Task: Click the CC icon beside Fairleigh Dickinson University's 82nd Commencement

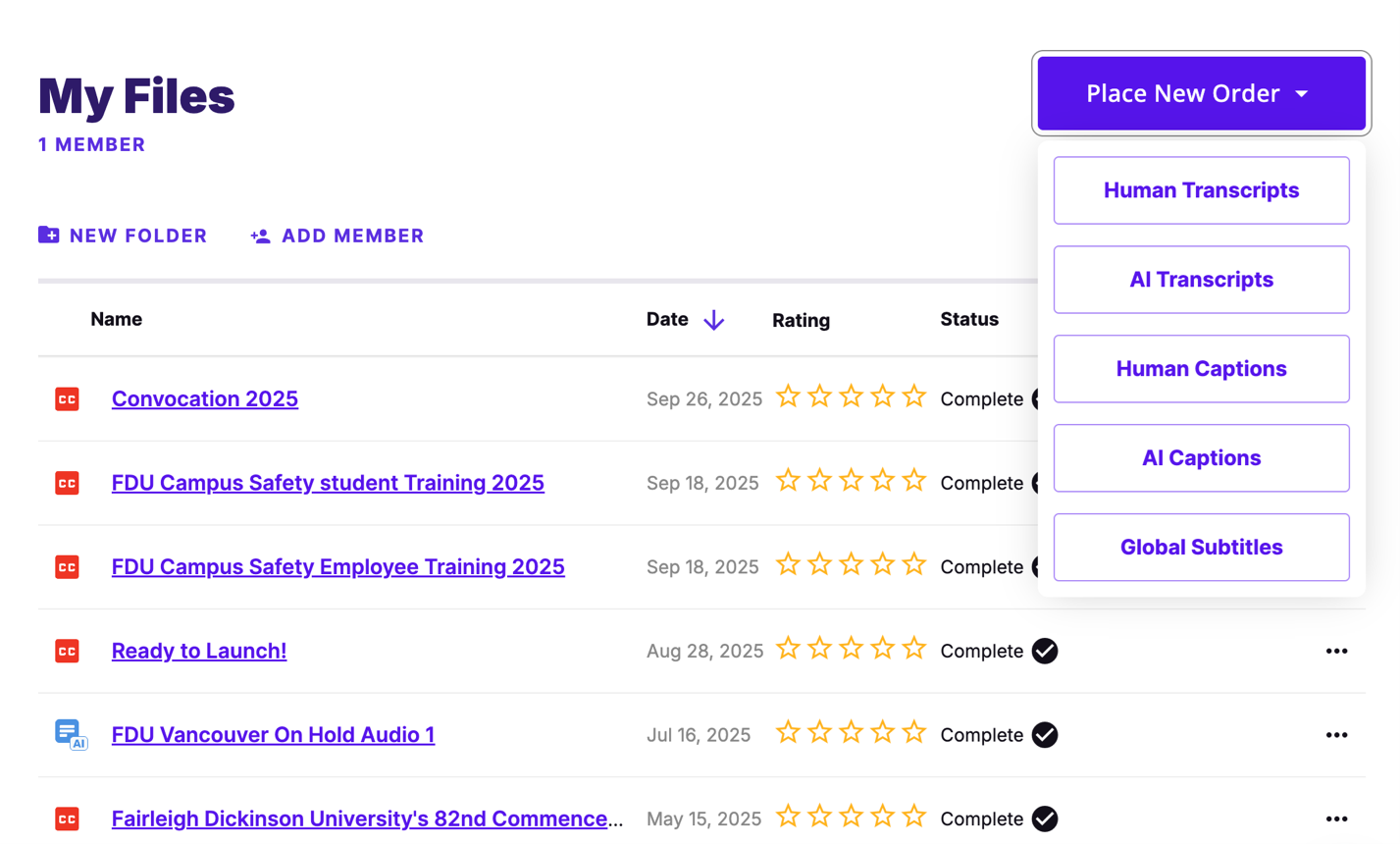Action: click(66, 817)
